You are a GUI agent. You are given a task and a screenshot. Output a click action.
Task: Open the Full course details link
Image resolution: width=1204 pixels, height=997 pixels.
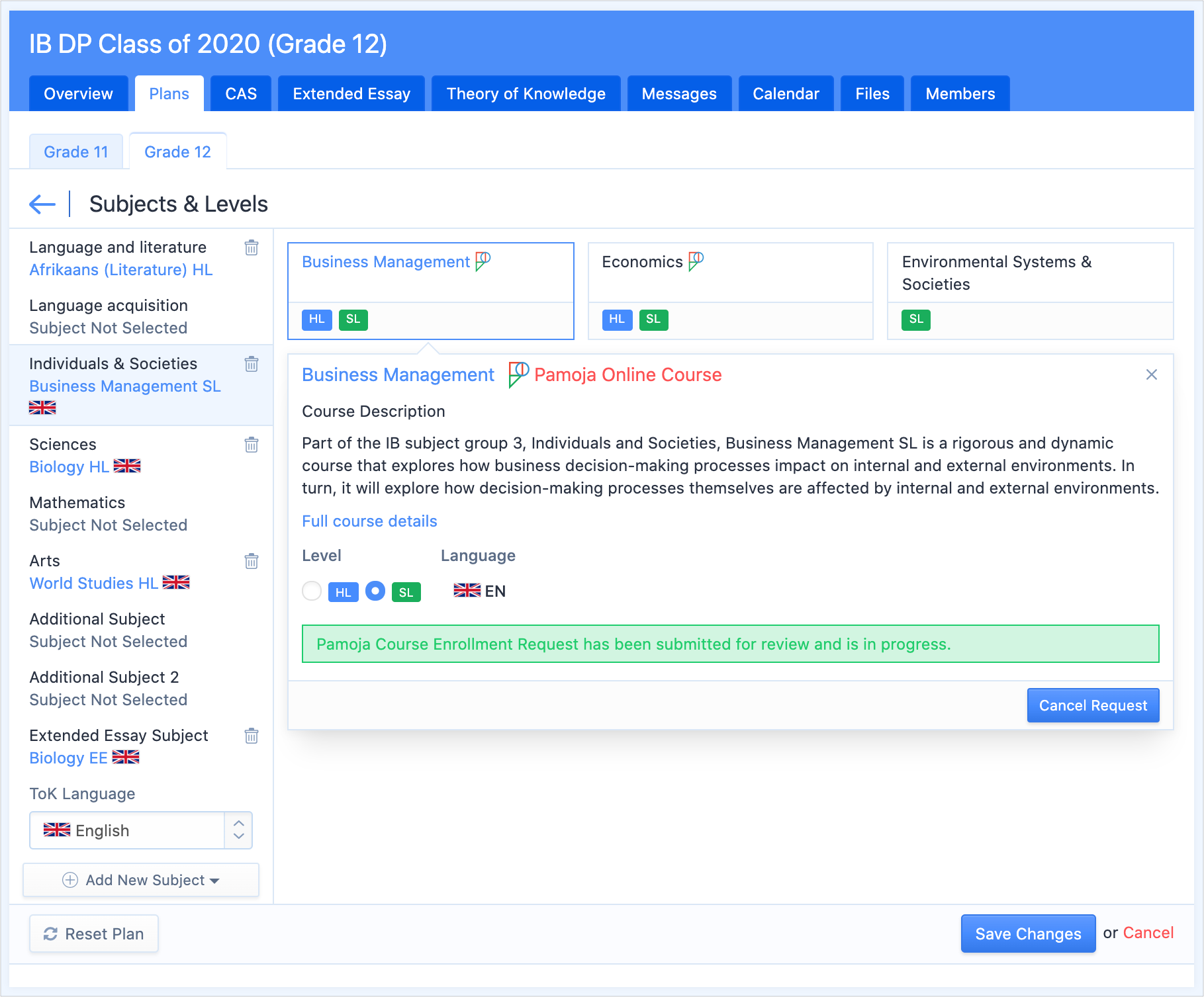(369, 521)
